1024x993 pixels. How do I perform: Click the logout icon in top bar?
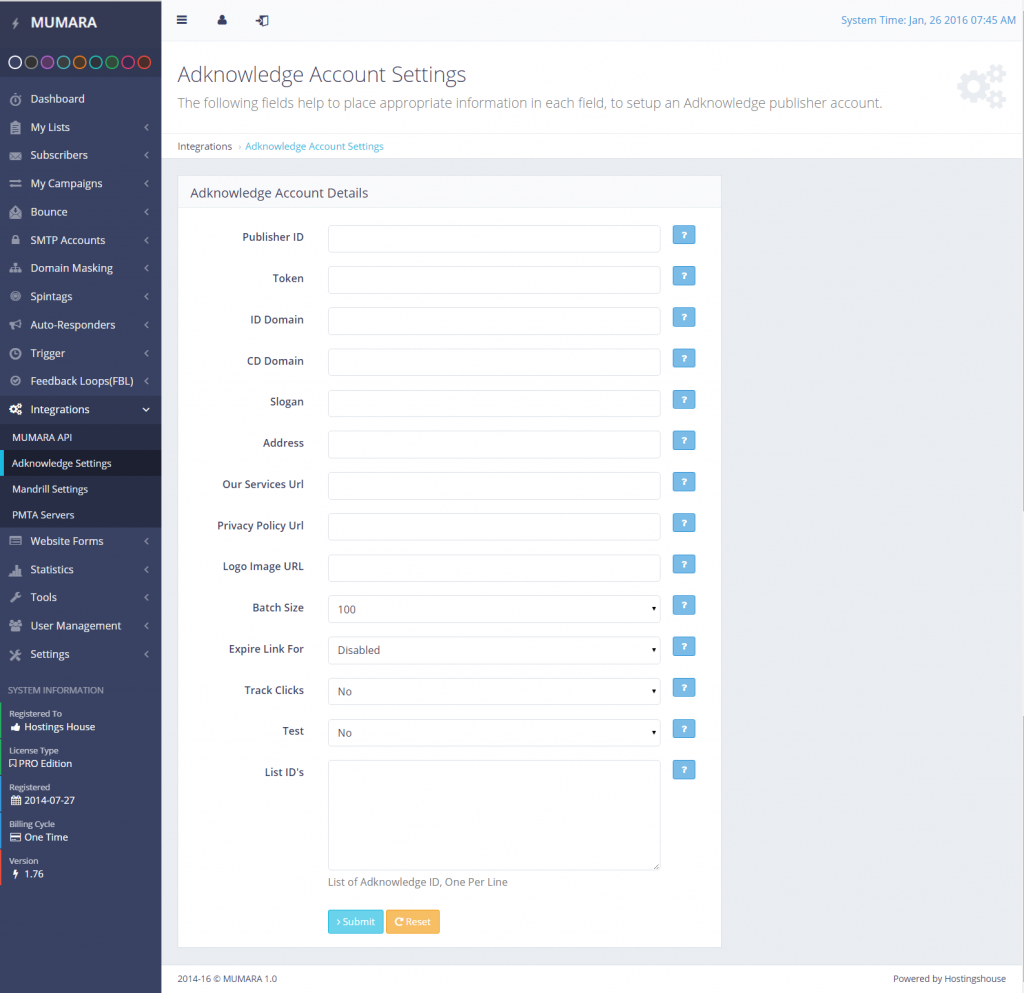click(262, 20)
